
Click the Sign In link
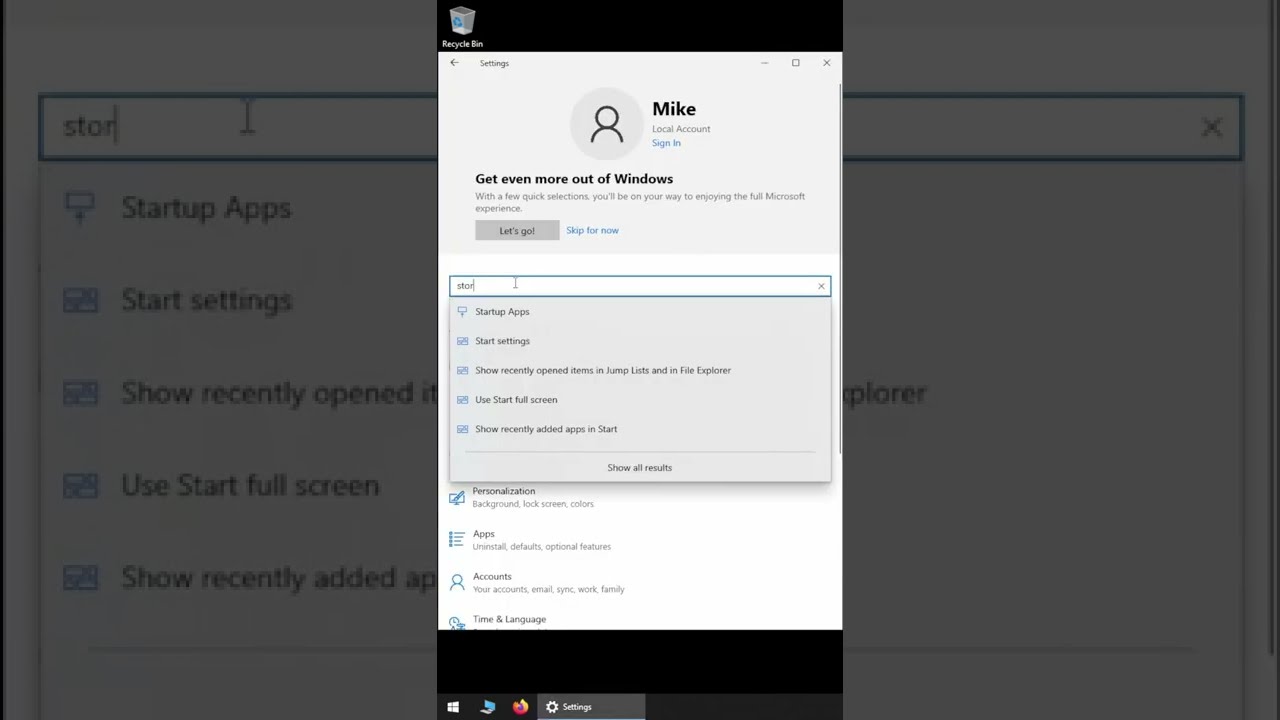[666, 143]
